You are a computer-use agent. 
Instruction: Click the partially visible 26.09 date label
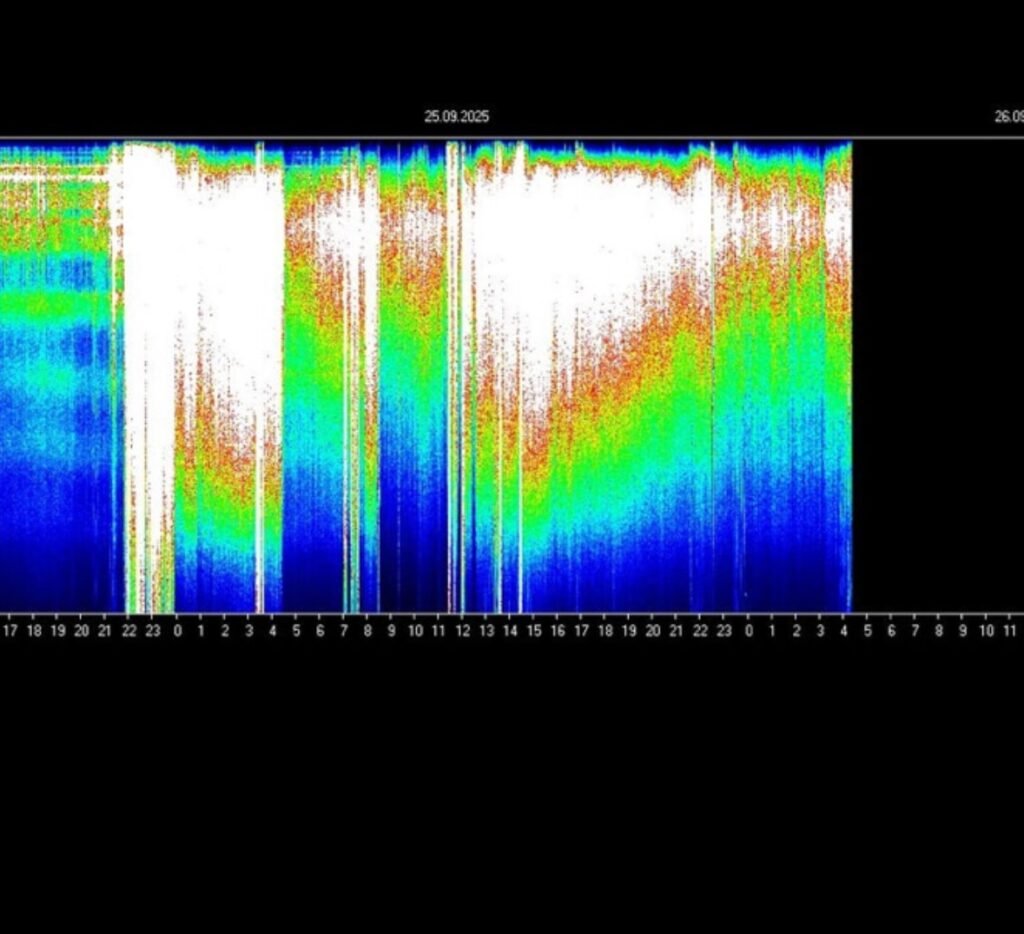(x=1008, y=117)
